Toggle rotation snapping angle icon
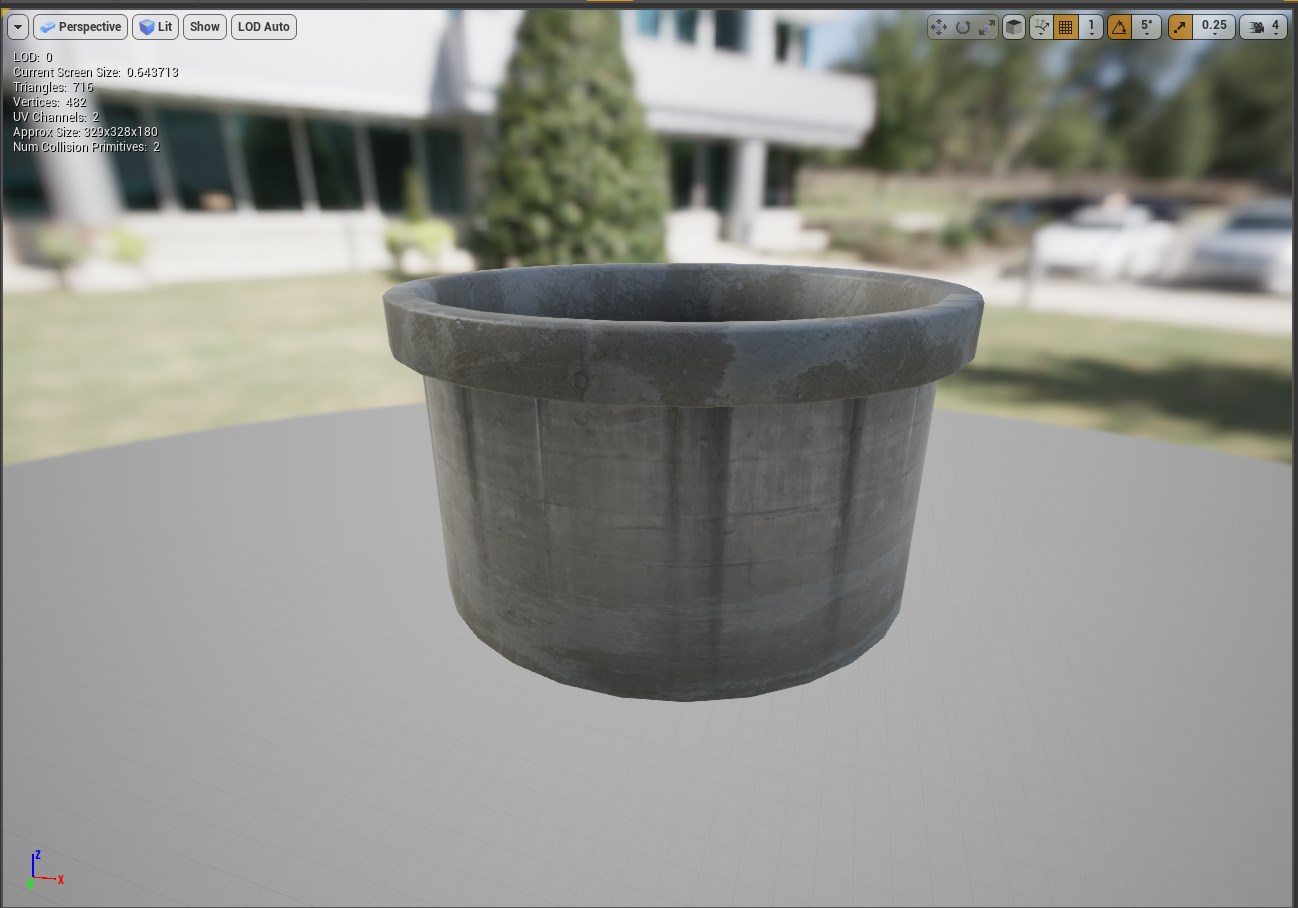1298x908 pixels. point(1119,27)
